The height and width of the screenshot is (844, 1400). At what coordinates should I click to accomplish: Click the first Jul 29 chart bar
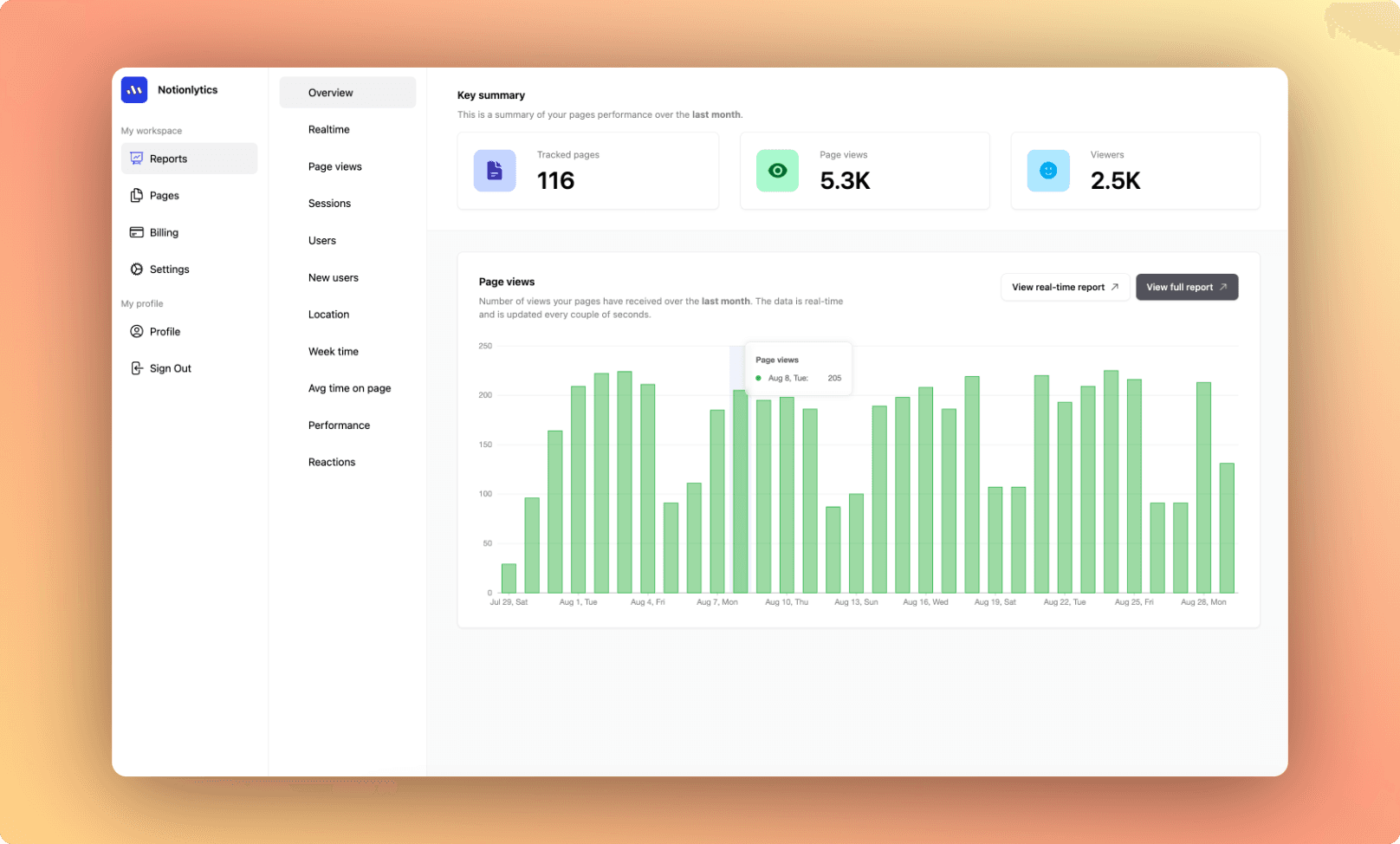(x=509, y=579)
